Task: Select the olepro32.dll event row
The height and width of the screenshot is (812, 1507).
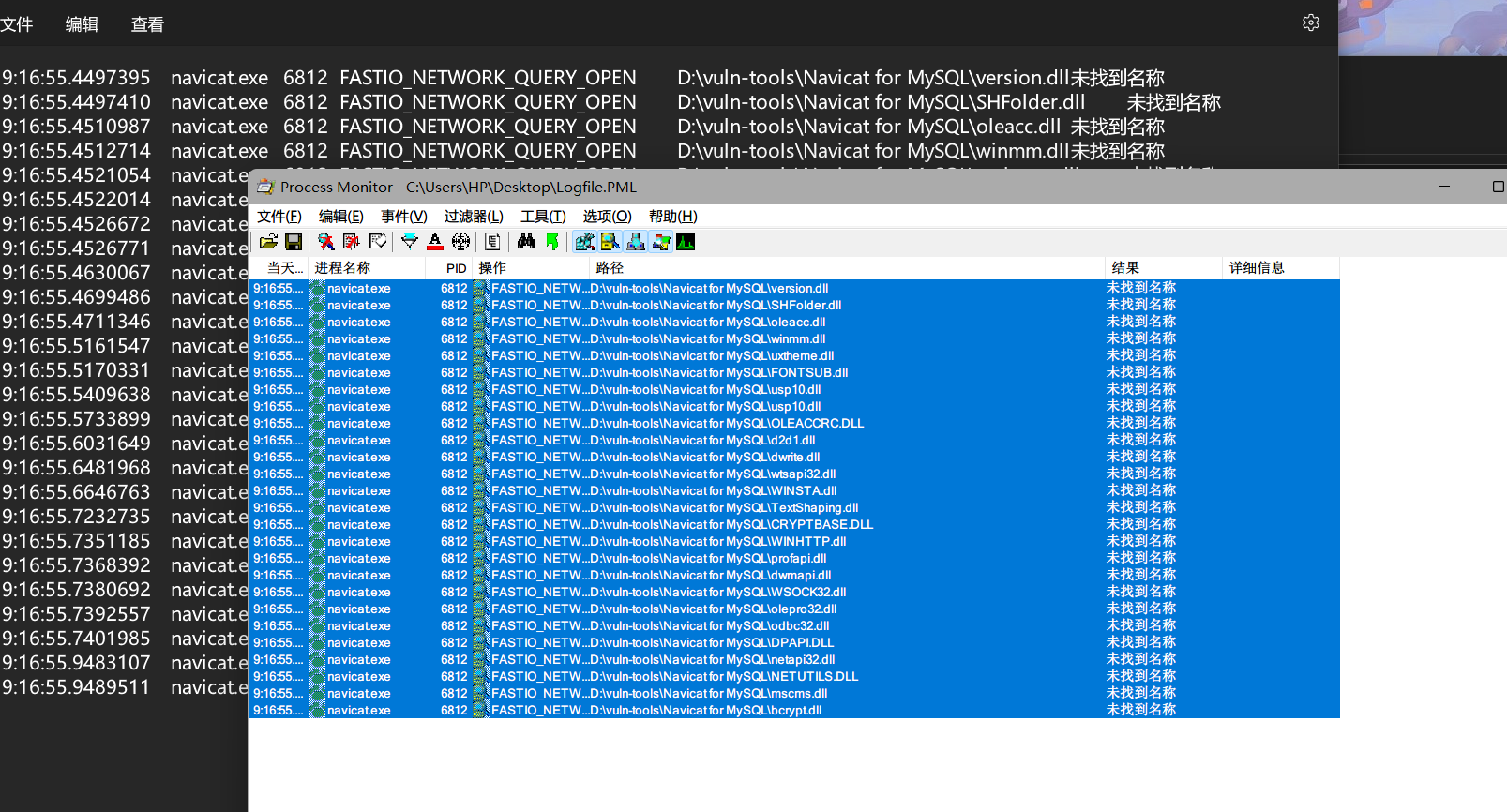Action: (794, 609)
